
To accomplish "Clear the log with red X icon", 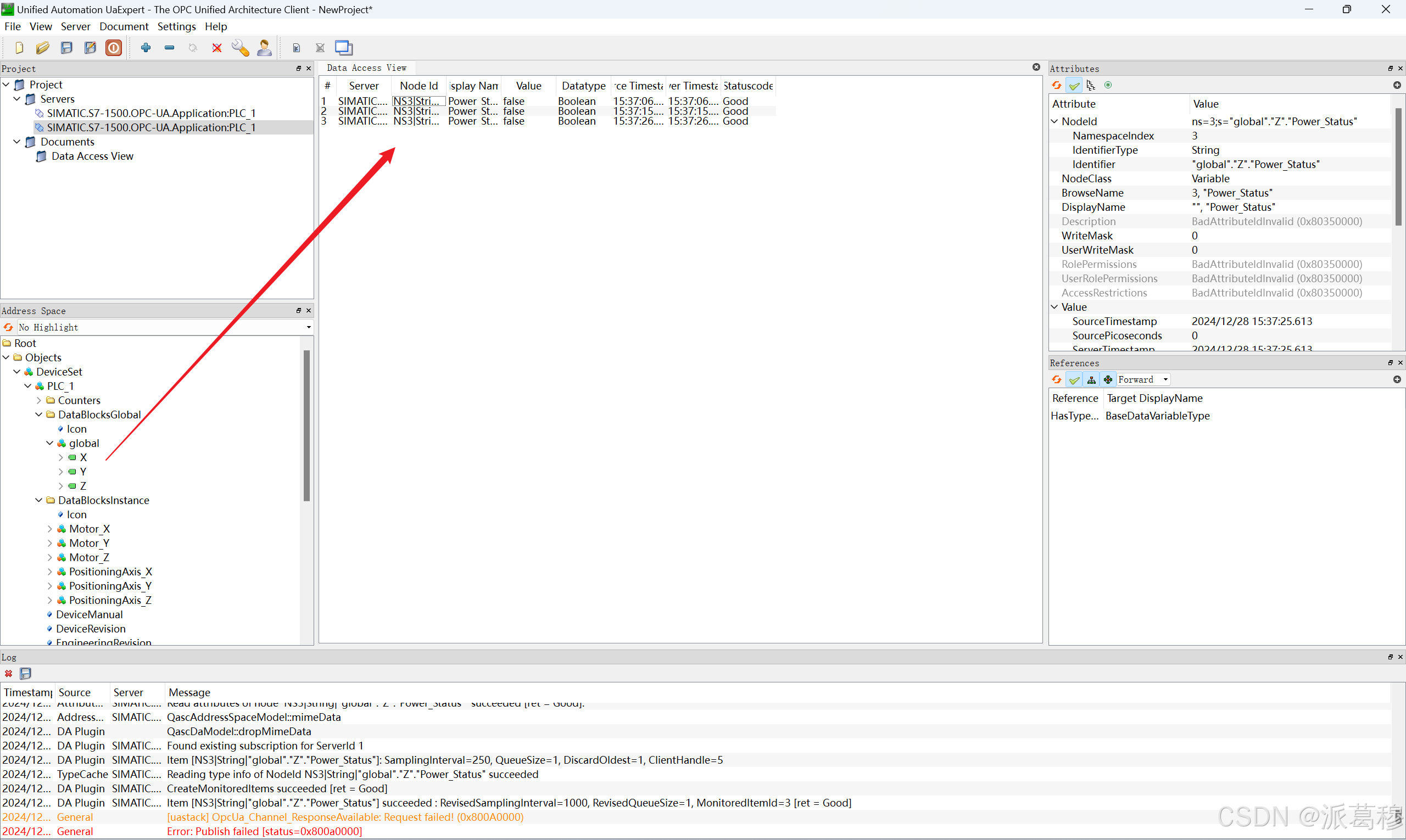I will point(8,674).
